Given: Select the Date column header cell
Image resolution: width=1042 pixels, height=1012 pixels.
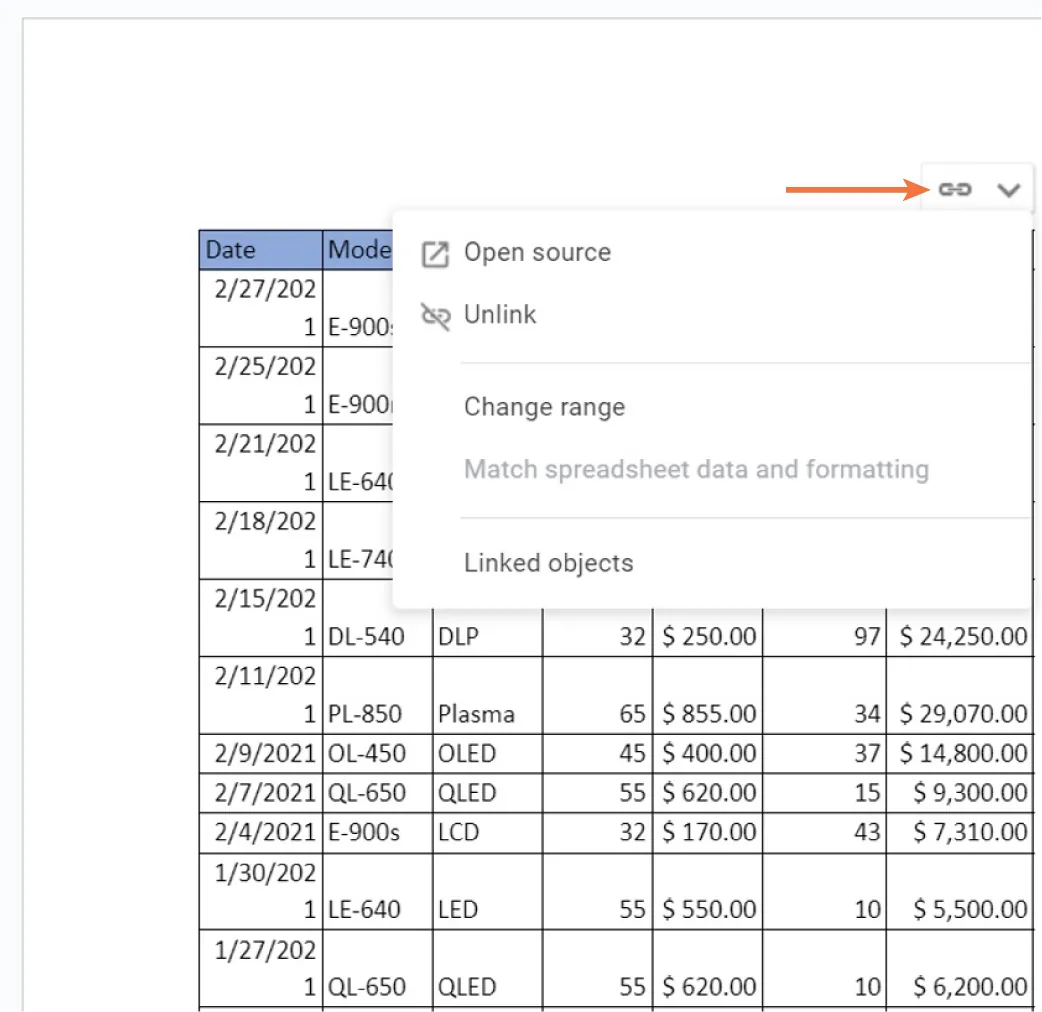Looking at the screenshot, I should click(x=230, y=249).
